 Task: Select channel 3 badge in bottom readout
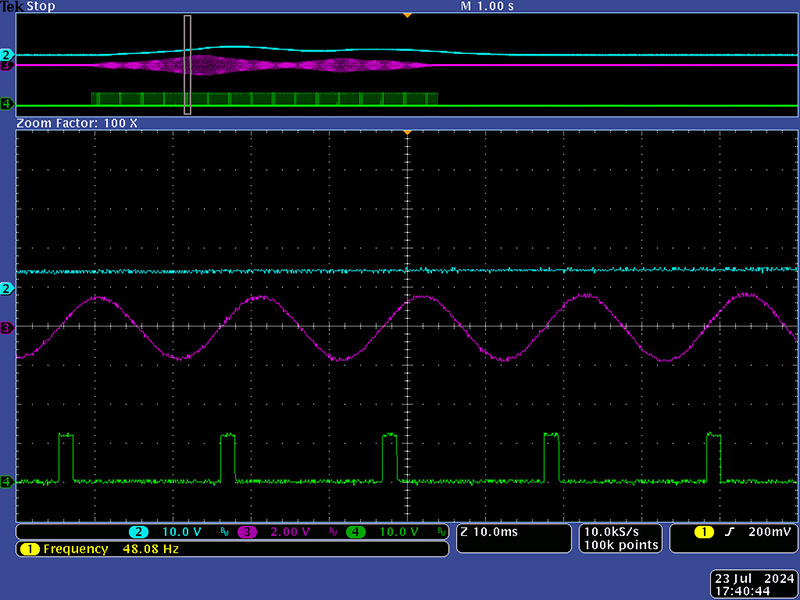pos(247,532)
